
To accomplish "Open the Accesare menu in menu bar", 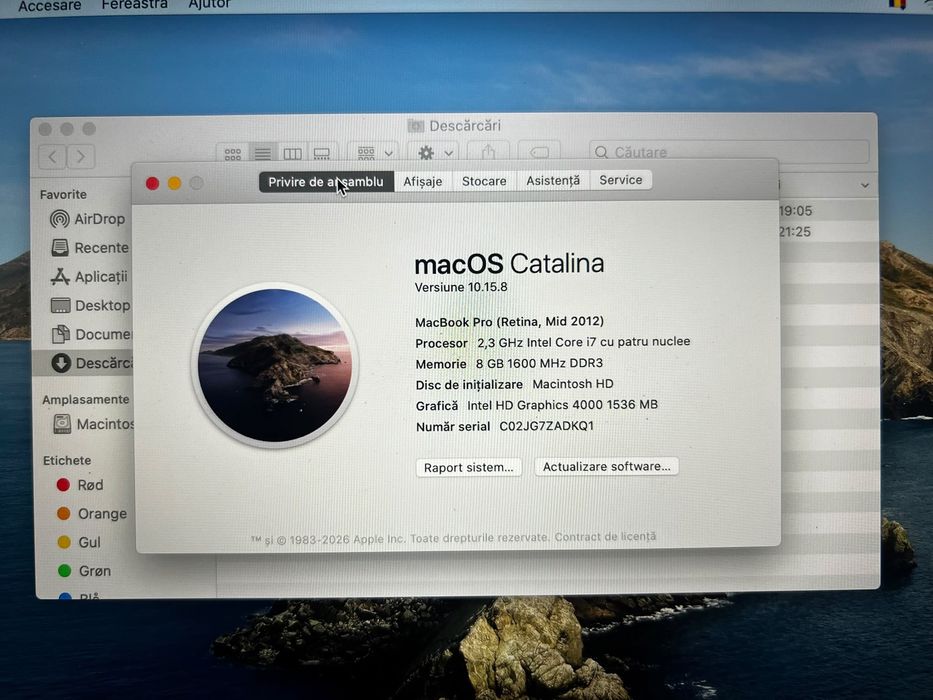I will click(50, 6).
